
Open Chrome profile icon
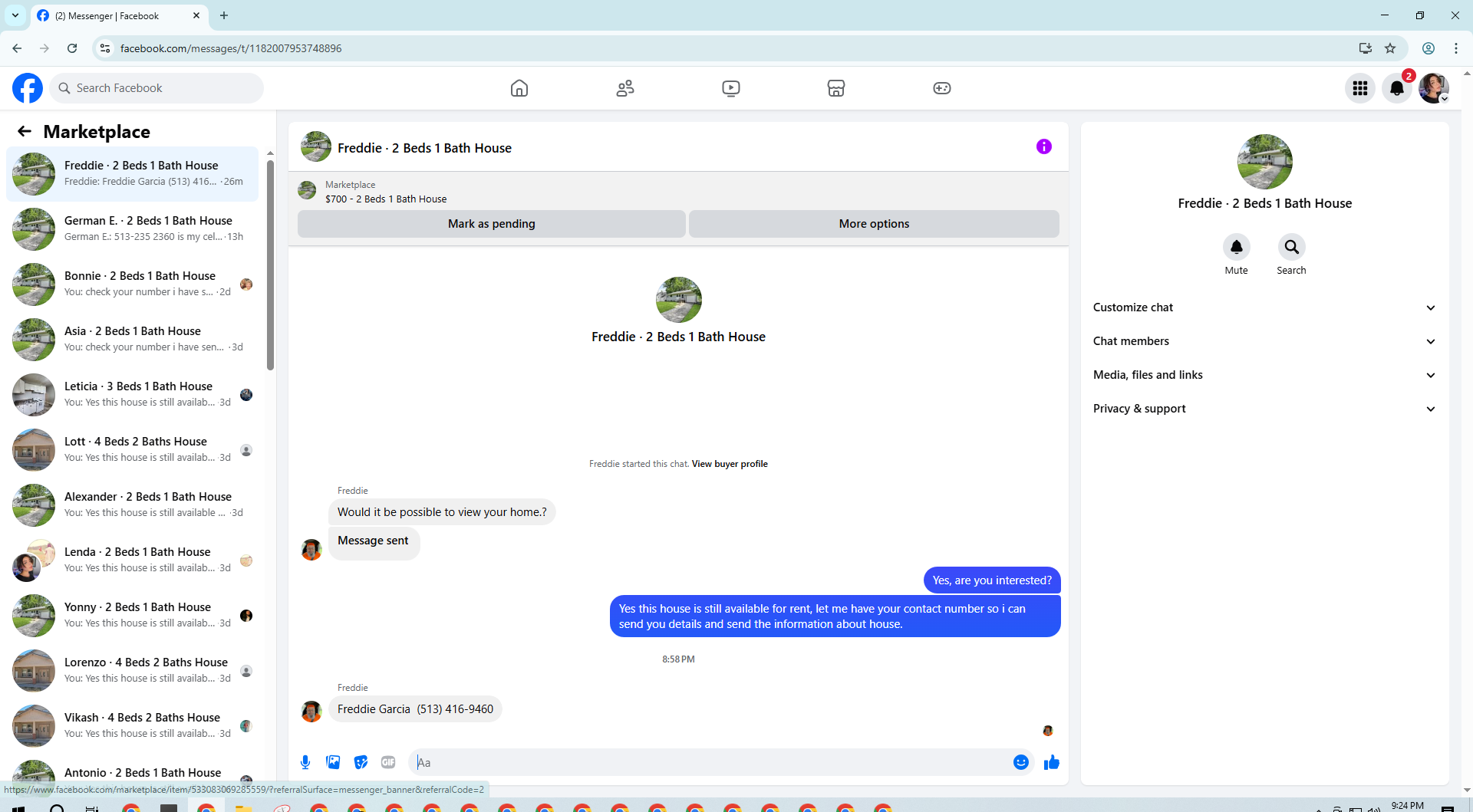pyautogui.click(x=1429, y=48)
